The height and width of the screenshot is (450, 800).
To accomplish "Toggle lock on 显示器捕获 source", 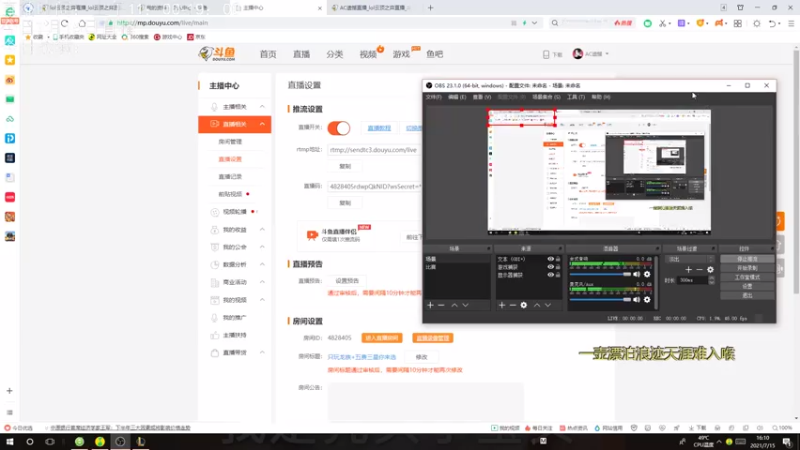I will (558, 275).
